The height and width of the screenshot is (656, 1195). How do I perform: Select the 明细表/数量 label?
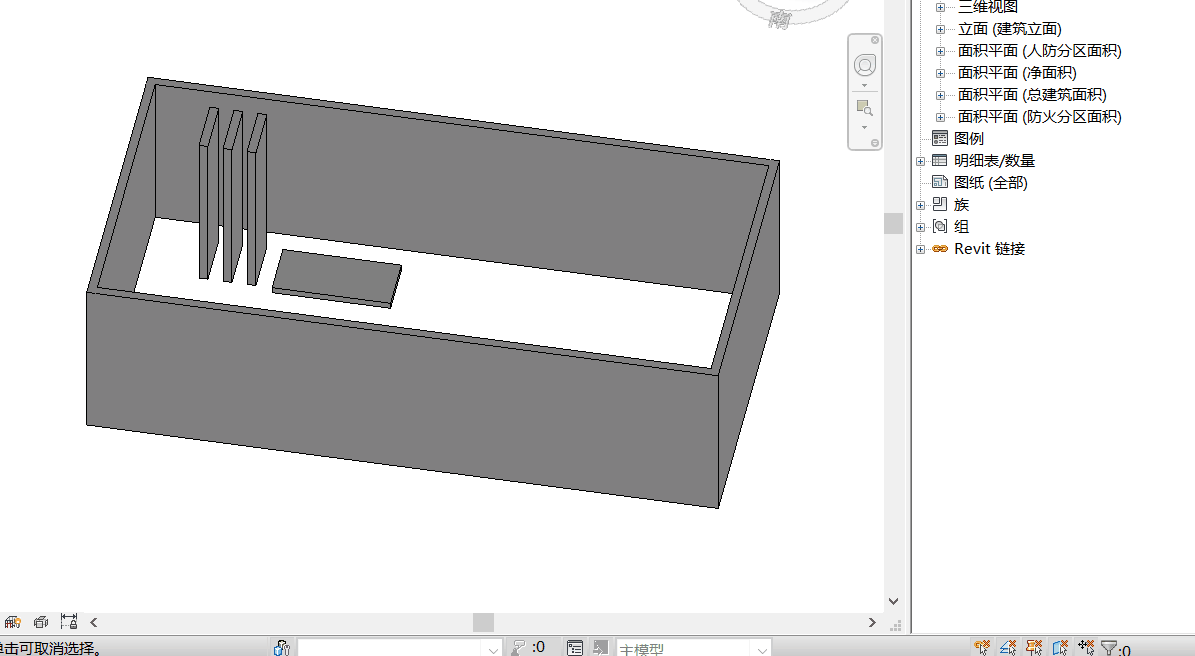click(995, 161)
